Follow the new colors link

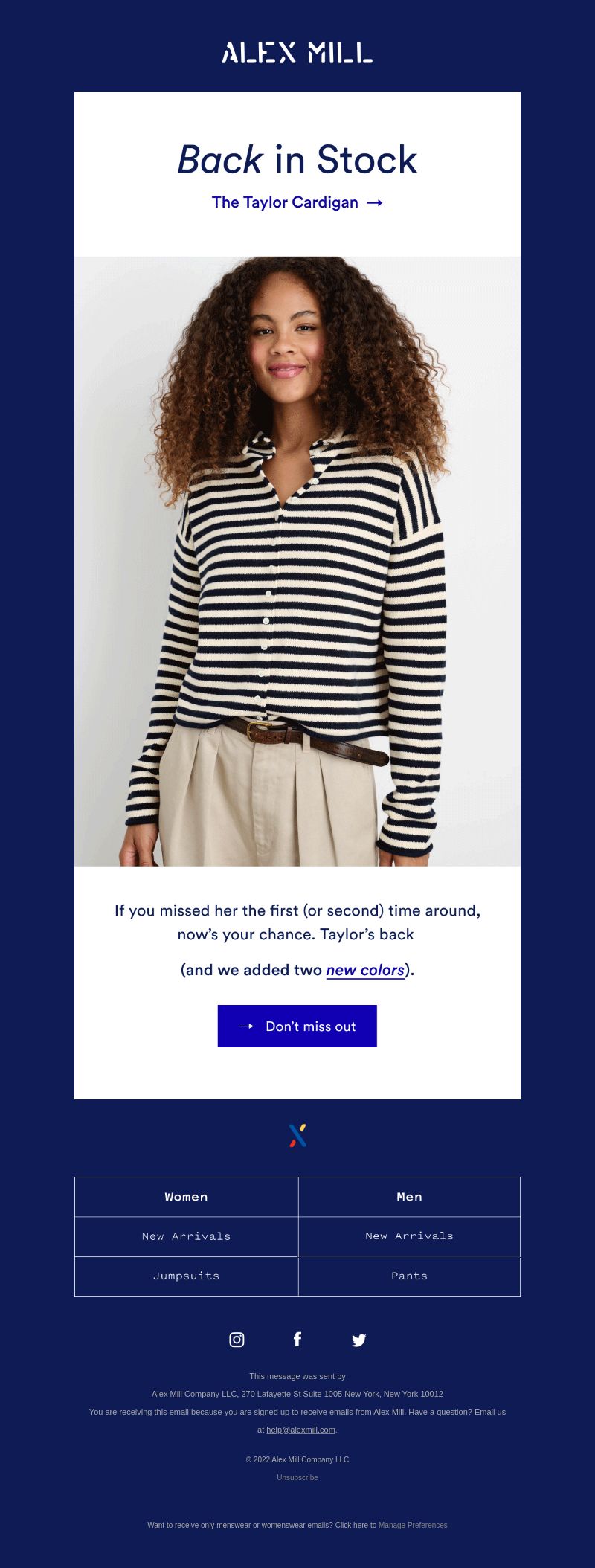pyautogui.click(x=365, y=970)
